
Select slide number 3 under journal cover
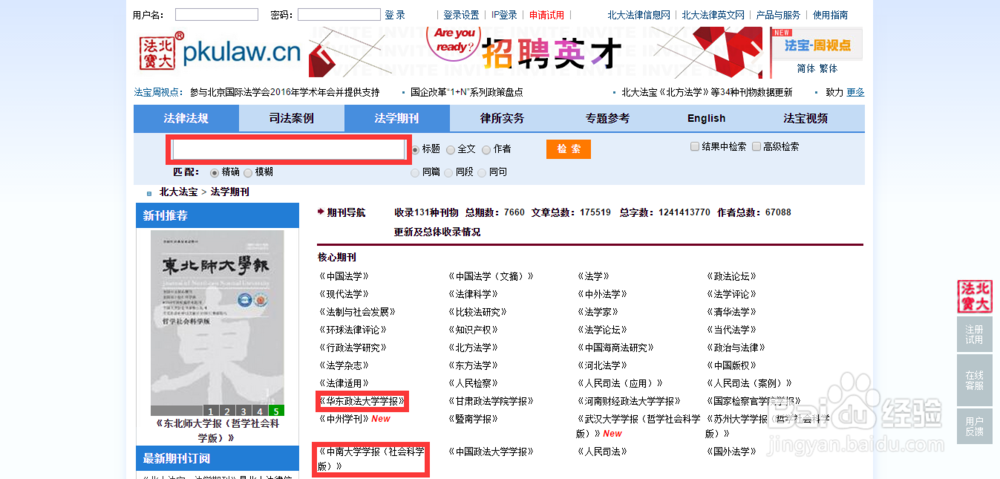[243, 410]
